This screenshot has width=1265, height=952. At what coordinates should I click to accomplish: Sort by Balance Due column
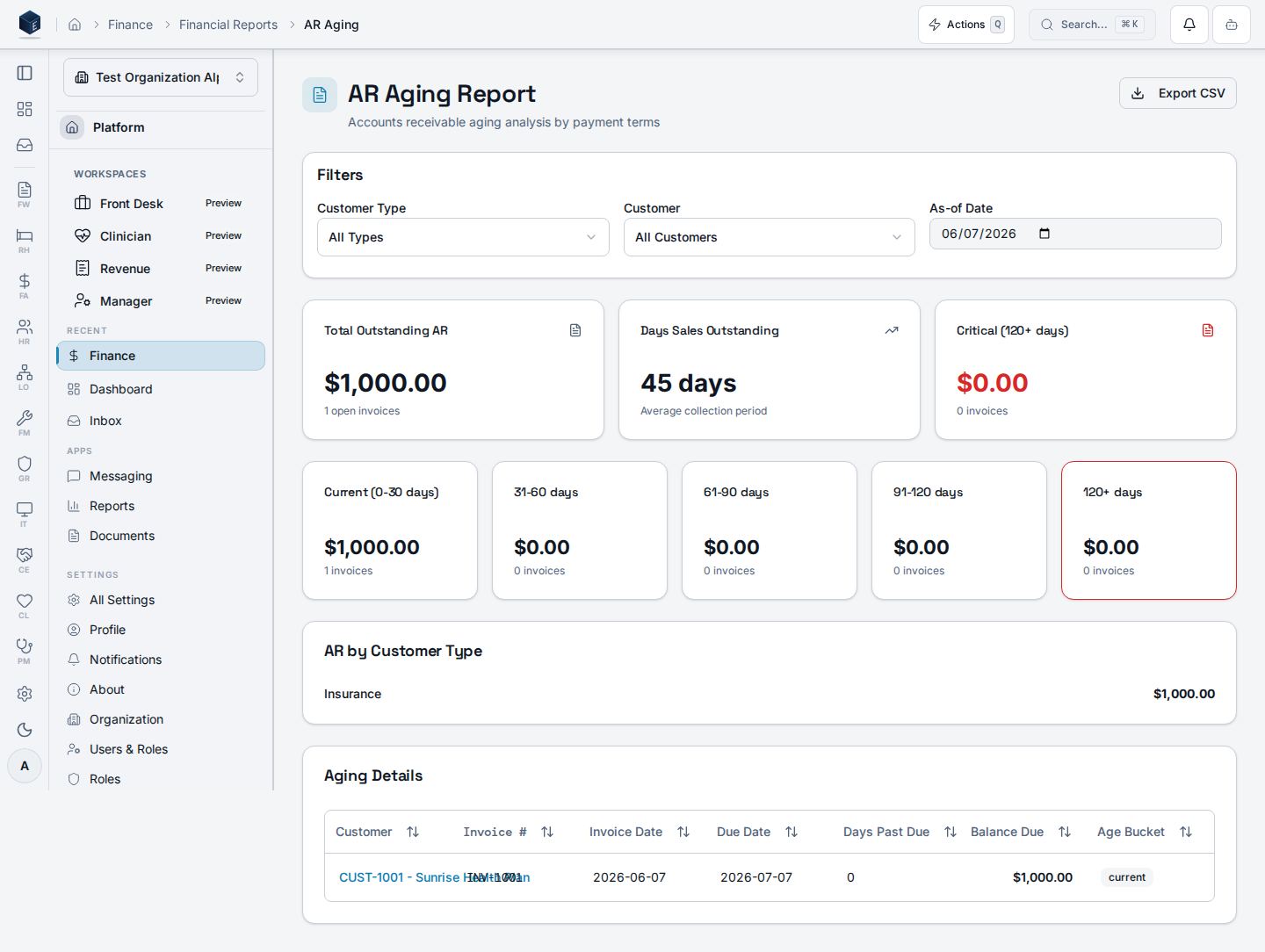[x=1021, y=832]
